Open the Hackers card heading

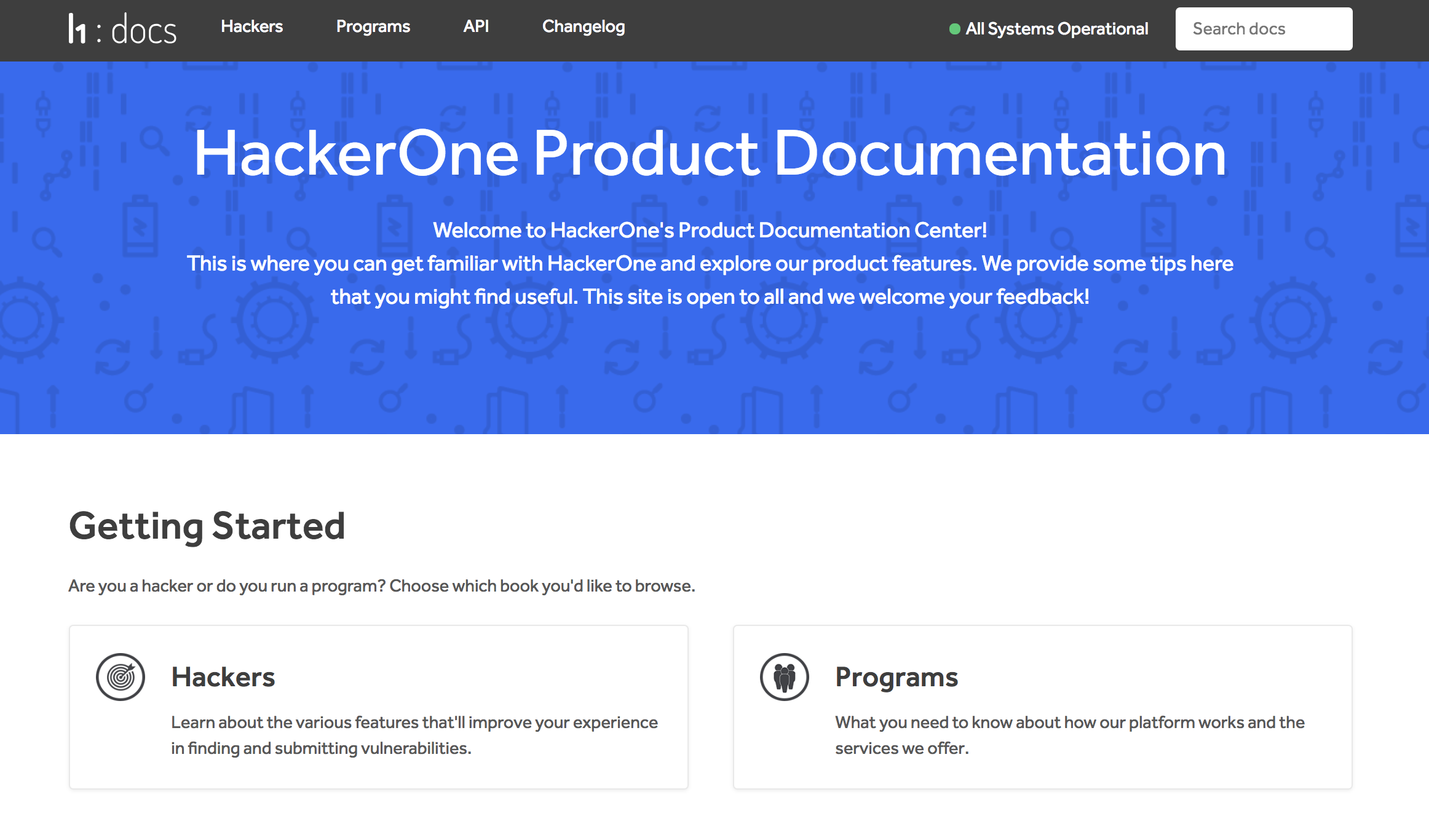pyautogui.click(x=223, y=677)
